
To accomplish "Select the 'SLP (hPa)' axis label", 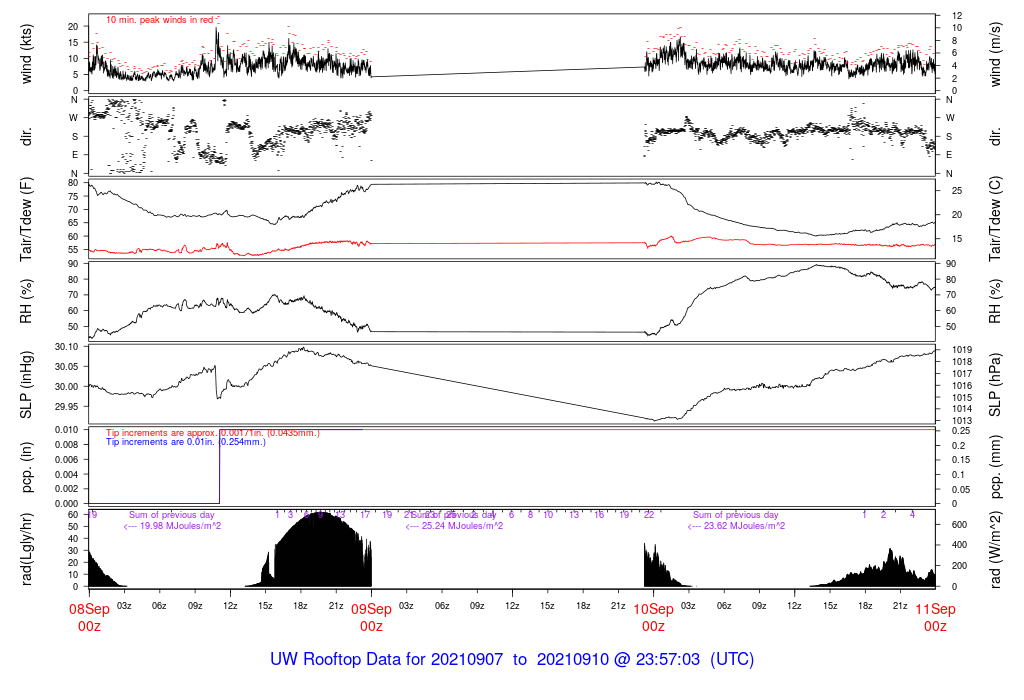I will click(x=995, y=385).
